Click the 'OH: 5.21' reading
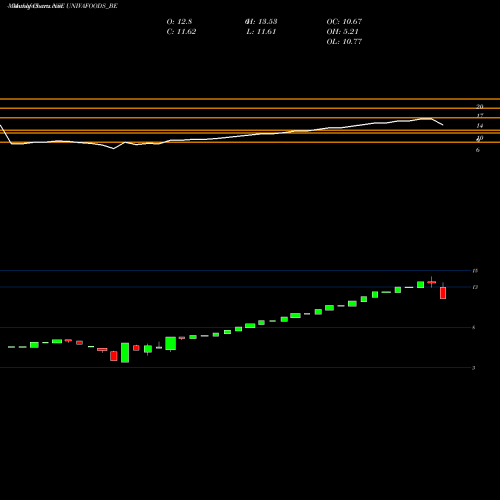 342,32
